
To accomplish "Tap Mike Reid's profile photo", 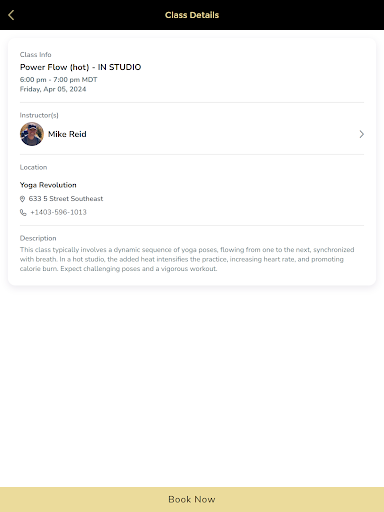I will 32,134.
